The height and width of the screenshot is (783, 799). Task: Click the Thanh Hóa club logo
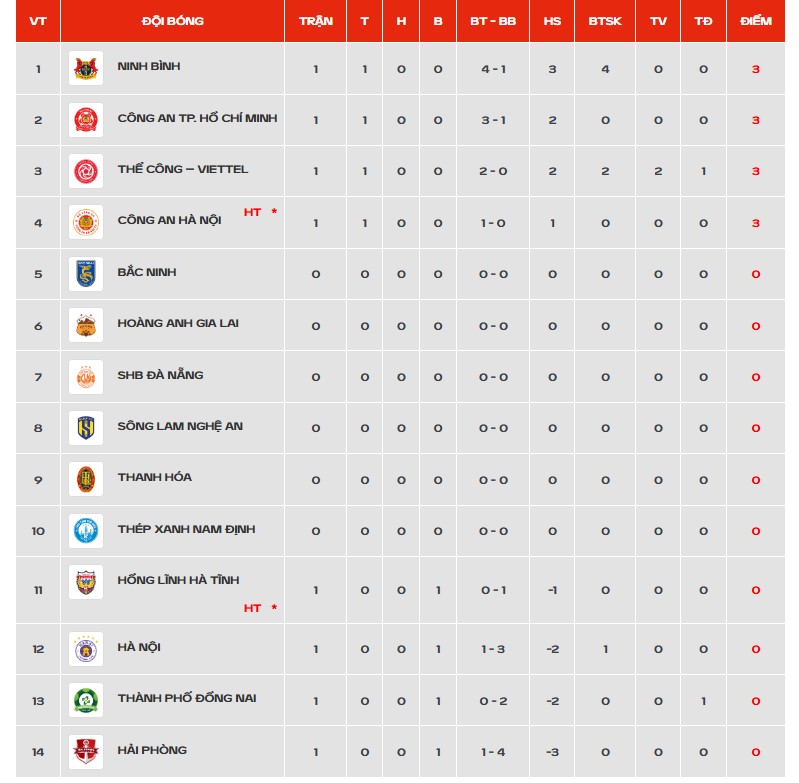[86, 479]
